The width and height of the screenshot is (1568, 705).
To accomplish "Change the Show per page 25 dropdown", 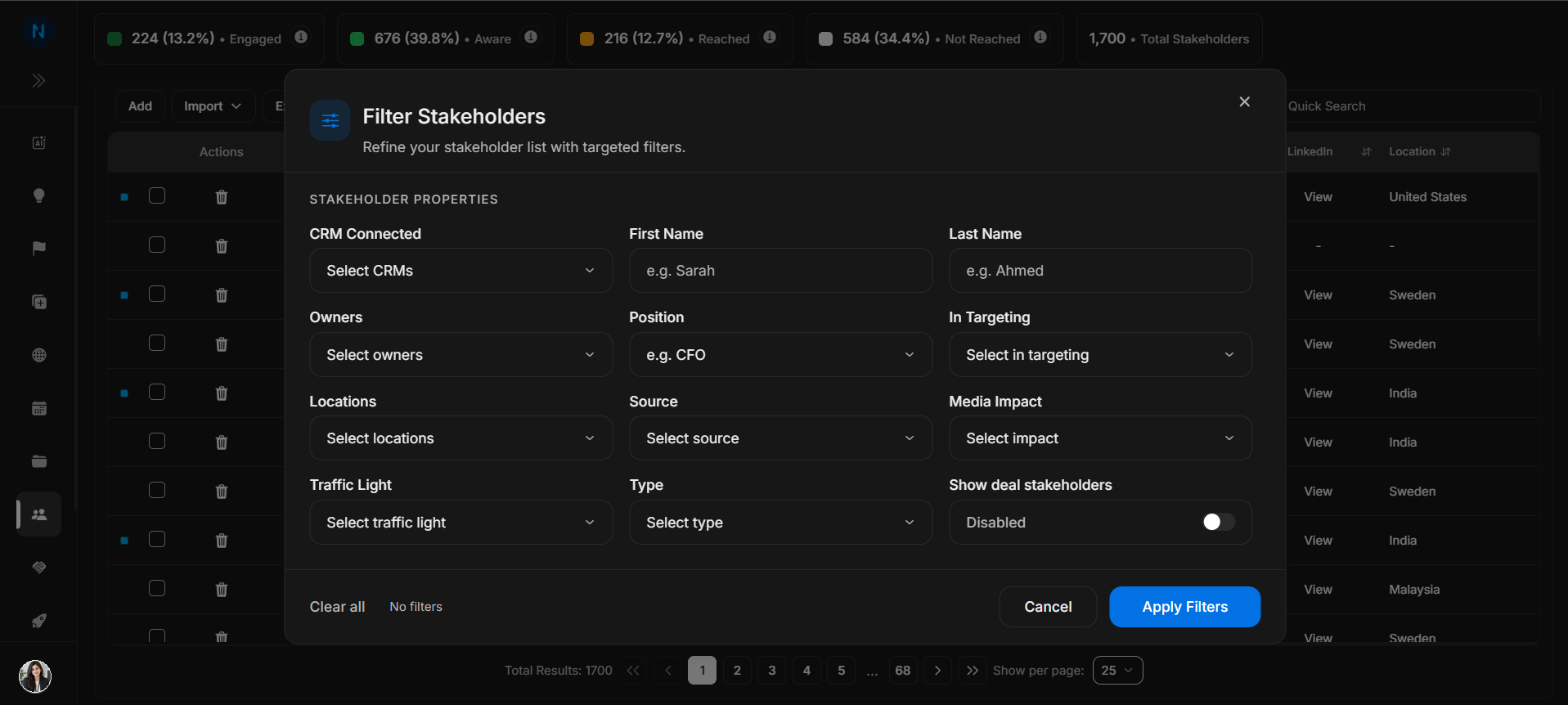I will click(1117, 671).
